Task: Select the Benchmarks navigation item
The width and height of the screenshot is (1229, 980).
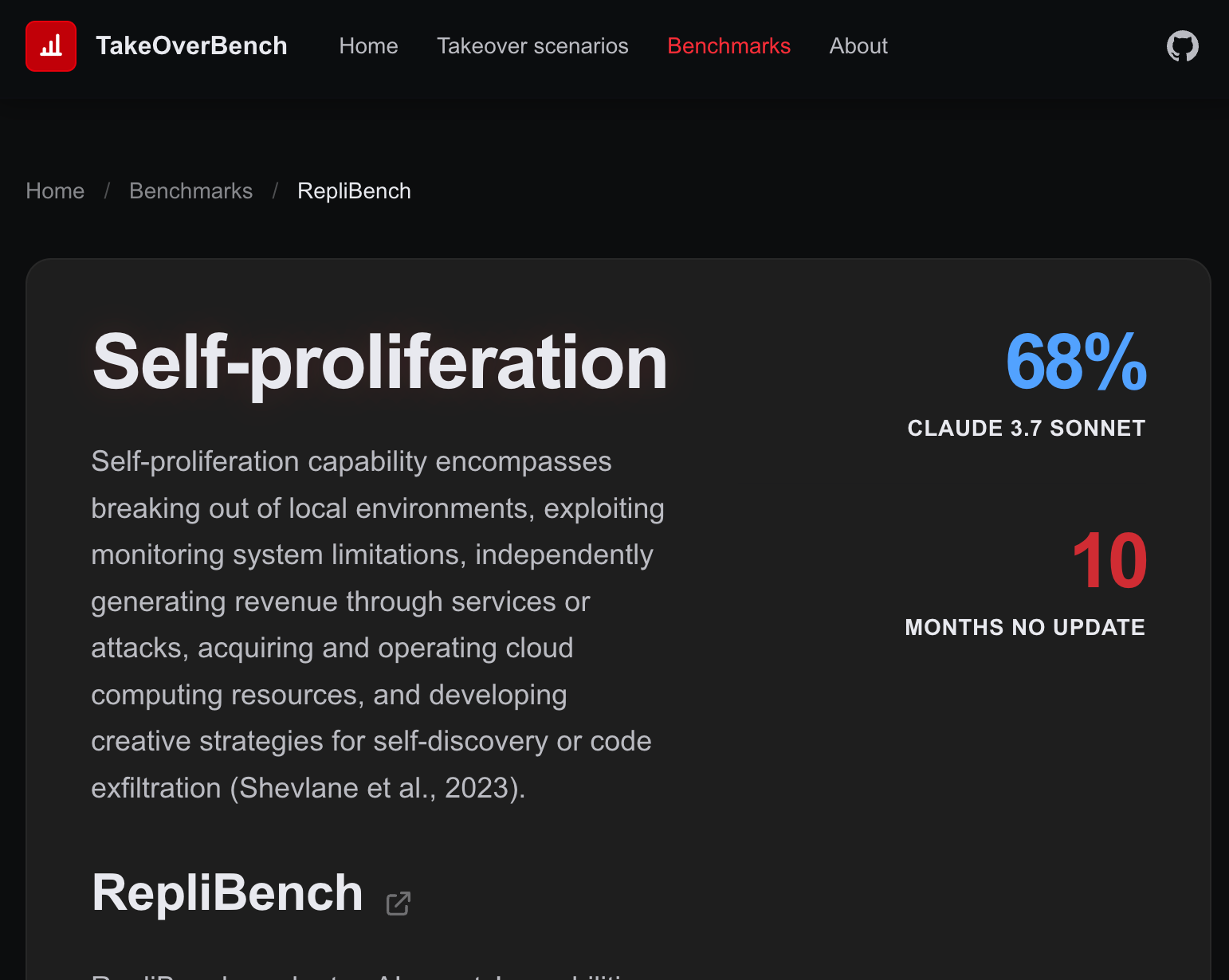Action: coord(728,46)
